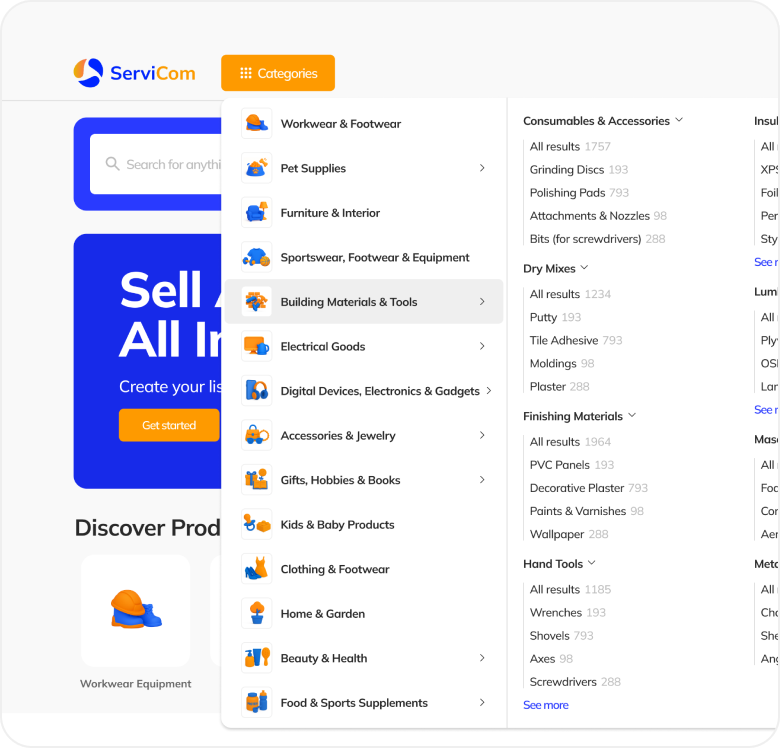Open Attachments & Nozzles 98 link

coord(598,216)
